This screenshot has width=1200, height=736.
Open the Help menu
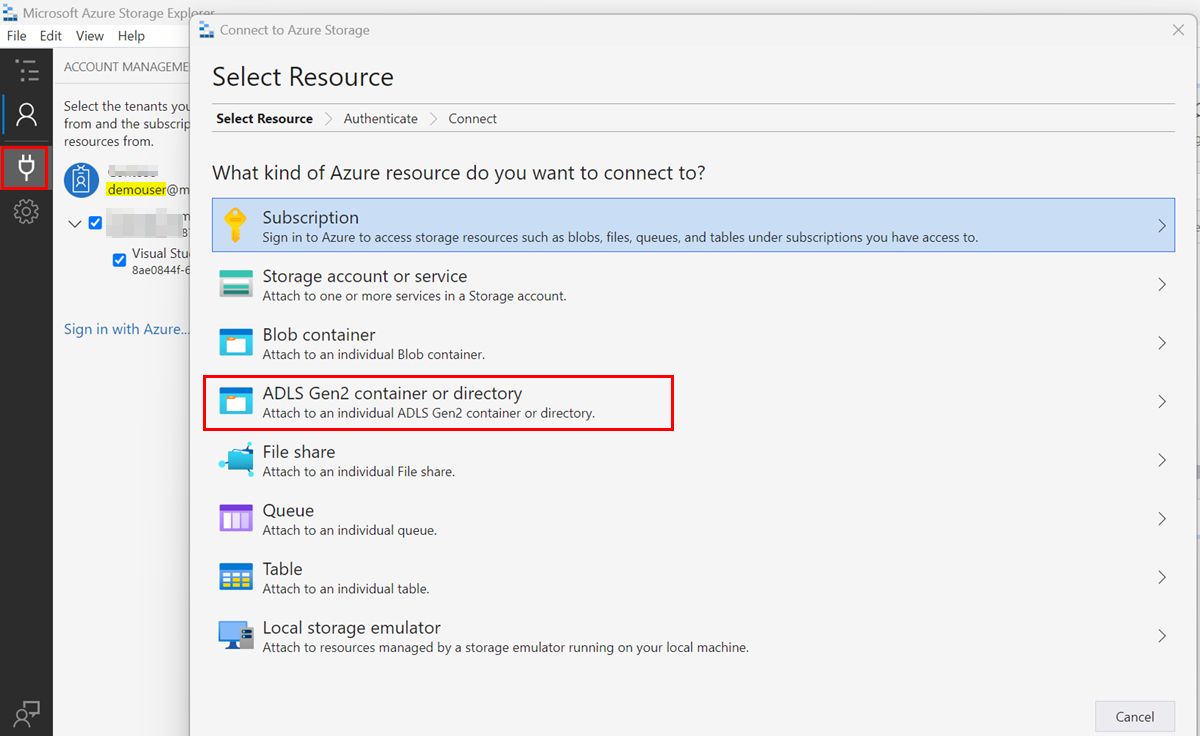pos(131,36)
